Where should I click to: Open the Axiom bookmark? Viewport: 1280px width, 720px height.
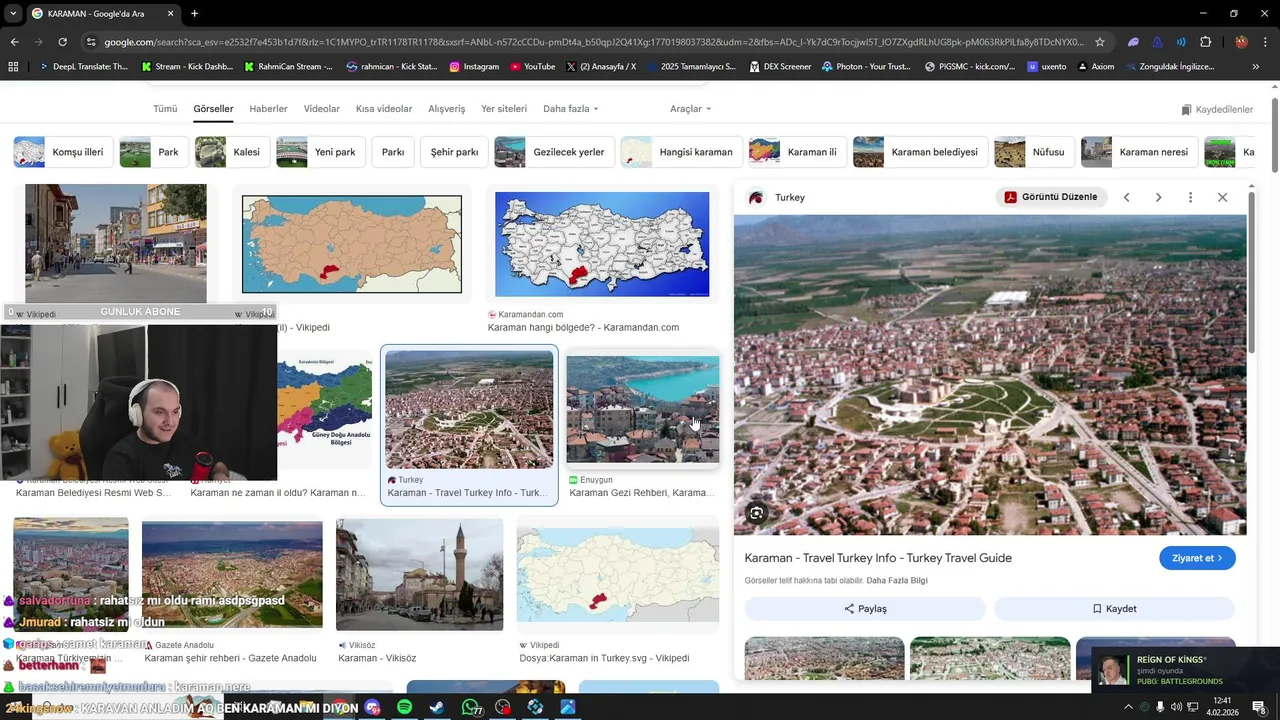tap(1094, 67)
